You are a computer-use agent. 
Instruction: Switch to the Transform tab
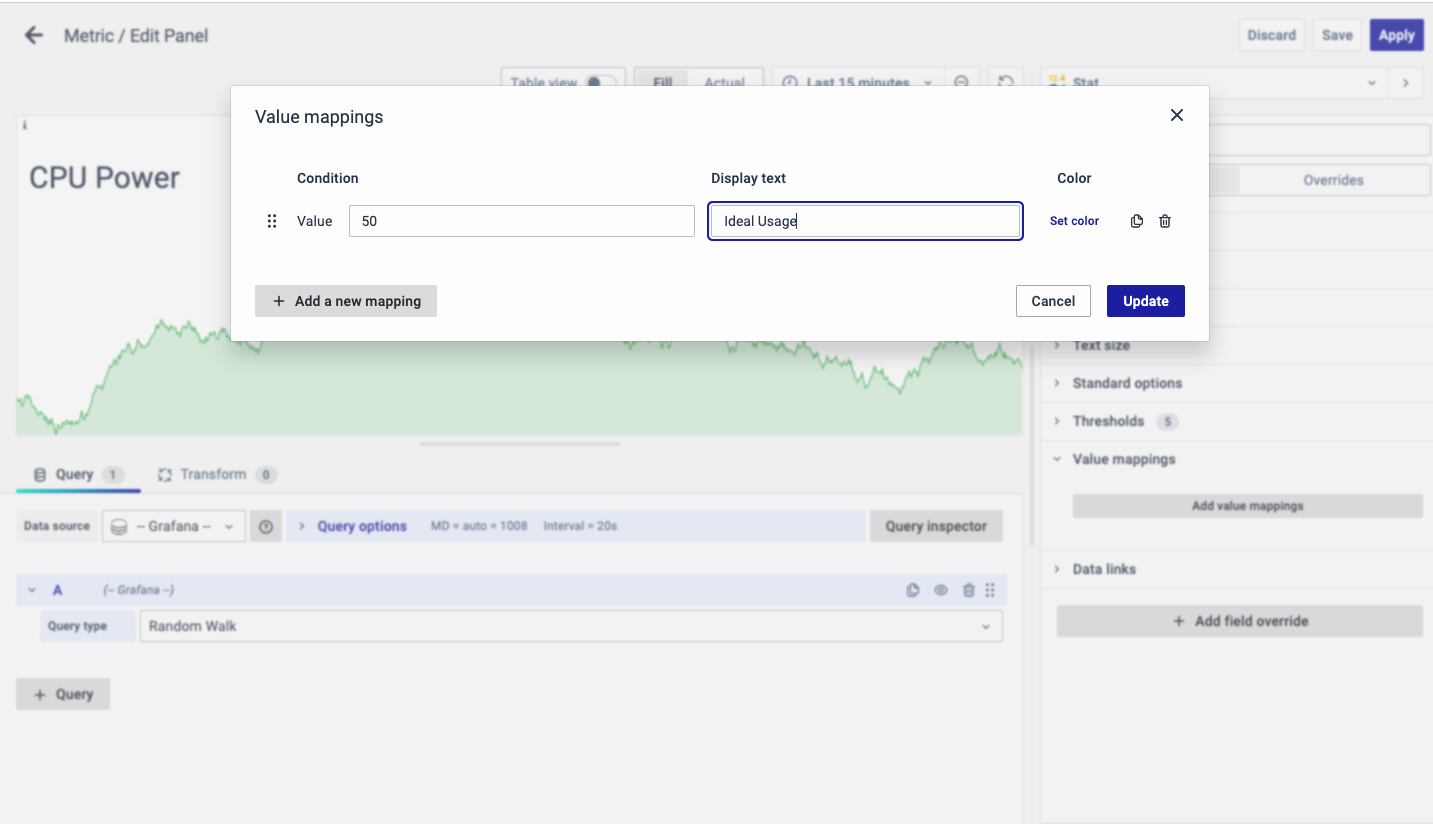tap(213, 474)
